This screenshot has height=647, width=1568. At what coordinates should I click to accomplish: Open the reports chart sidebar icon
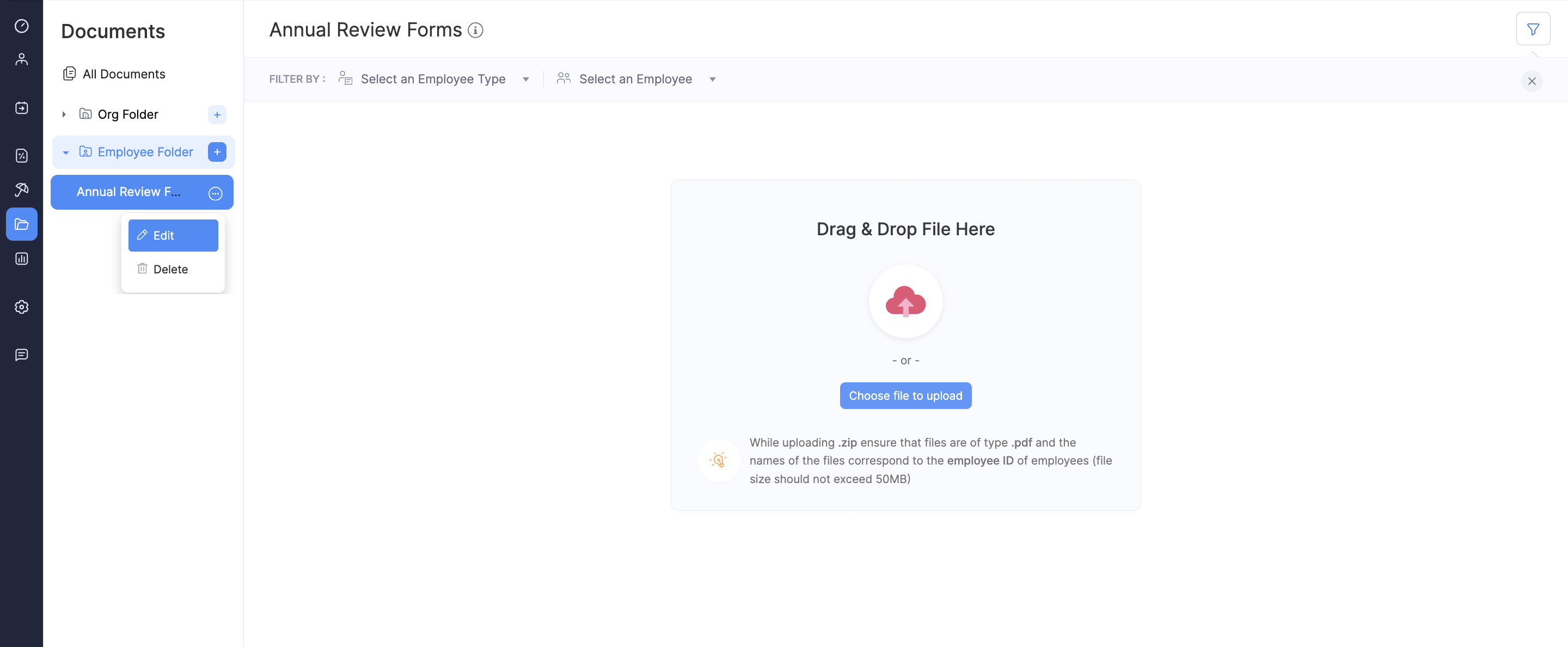click(x=21, y=259)
